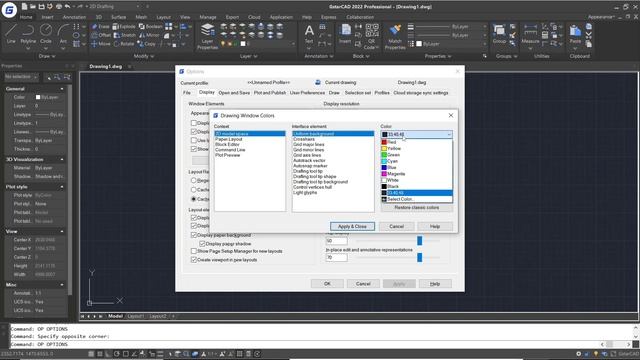Click the Plot printer icon in quick access toolbar
The height and width of the screenshot is (360, 640).
[59, 7]
